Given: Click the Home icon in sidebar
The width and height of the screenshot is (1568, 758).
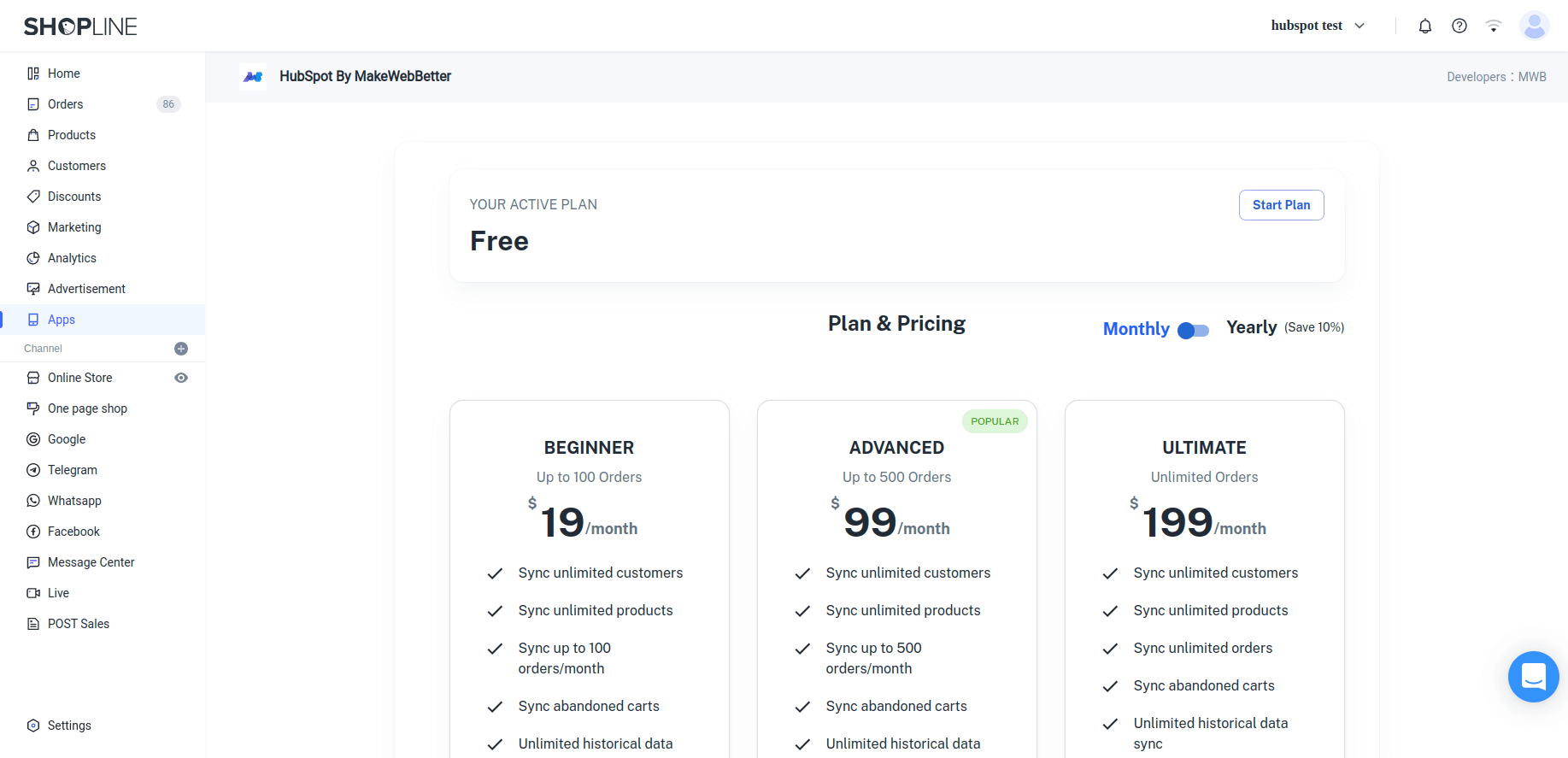Looking at the screenshot, I should pyautogui.click(x=33, y=73).
